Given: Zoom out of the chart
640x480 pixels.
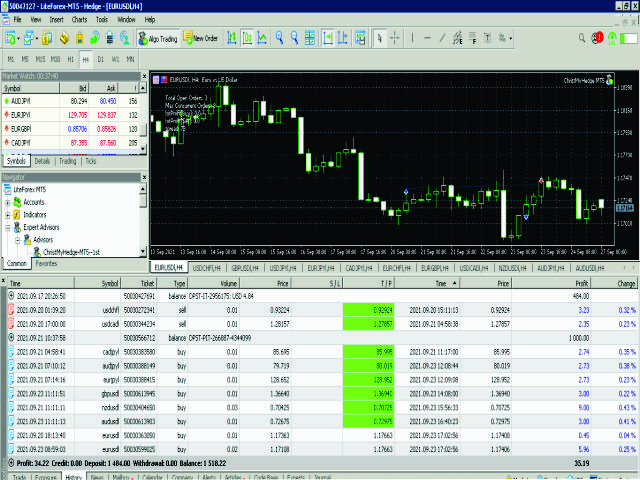Looking at the screenshot, I should (295, 38).
